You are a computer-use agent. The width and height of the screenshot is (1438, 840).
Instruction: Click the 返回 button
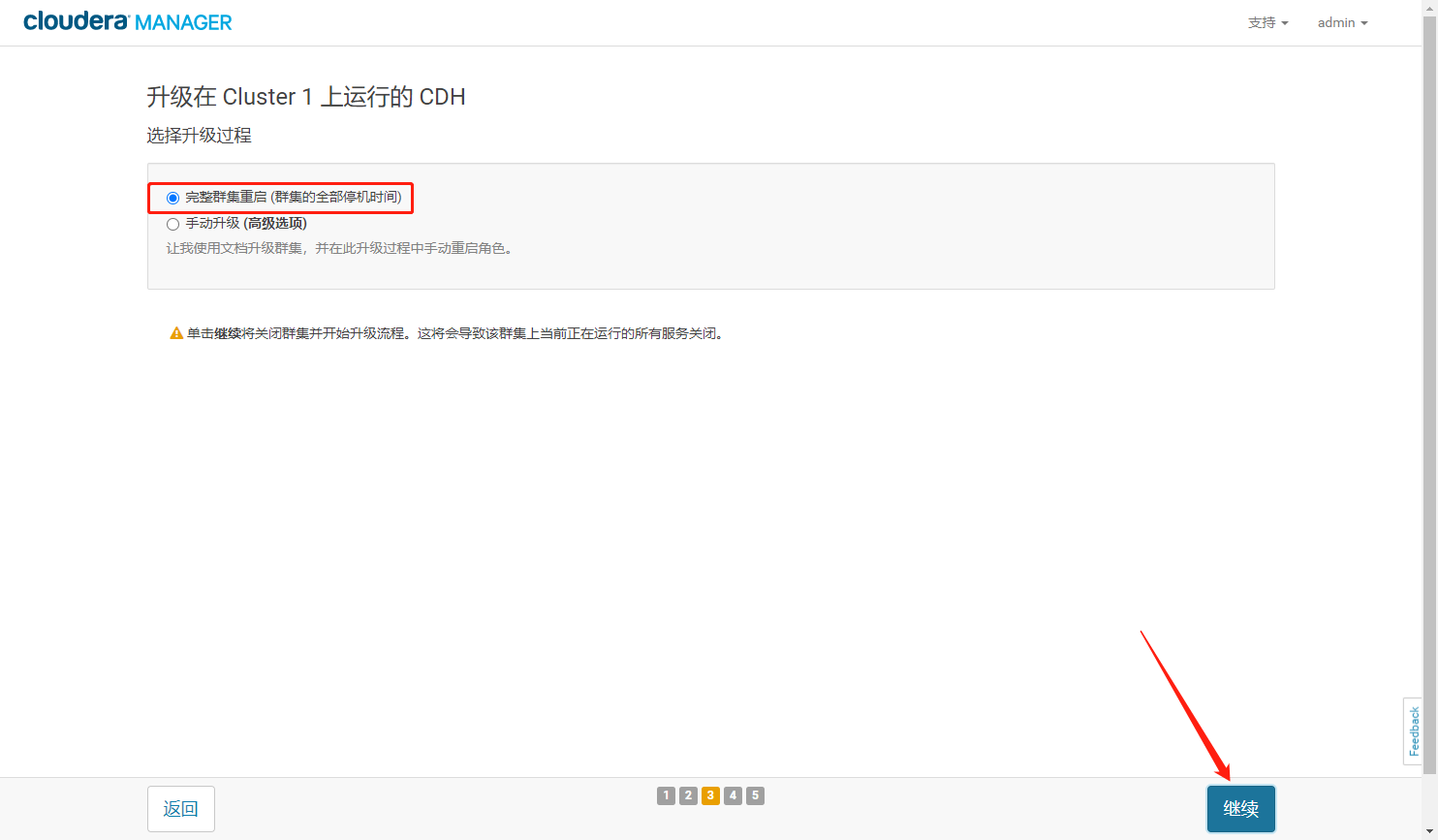(180, 808)
